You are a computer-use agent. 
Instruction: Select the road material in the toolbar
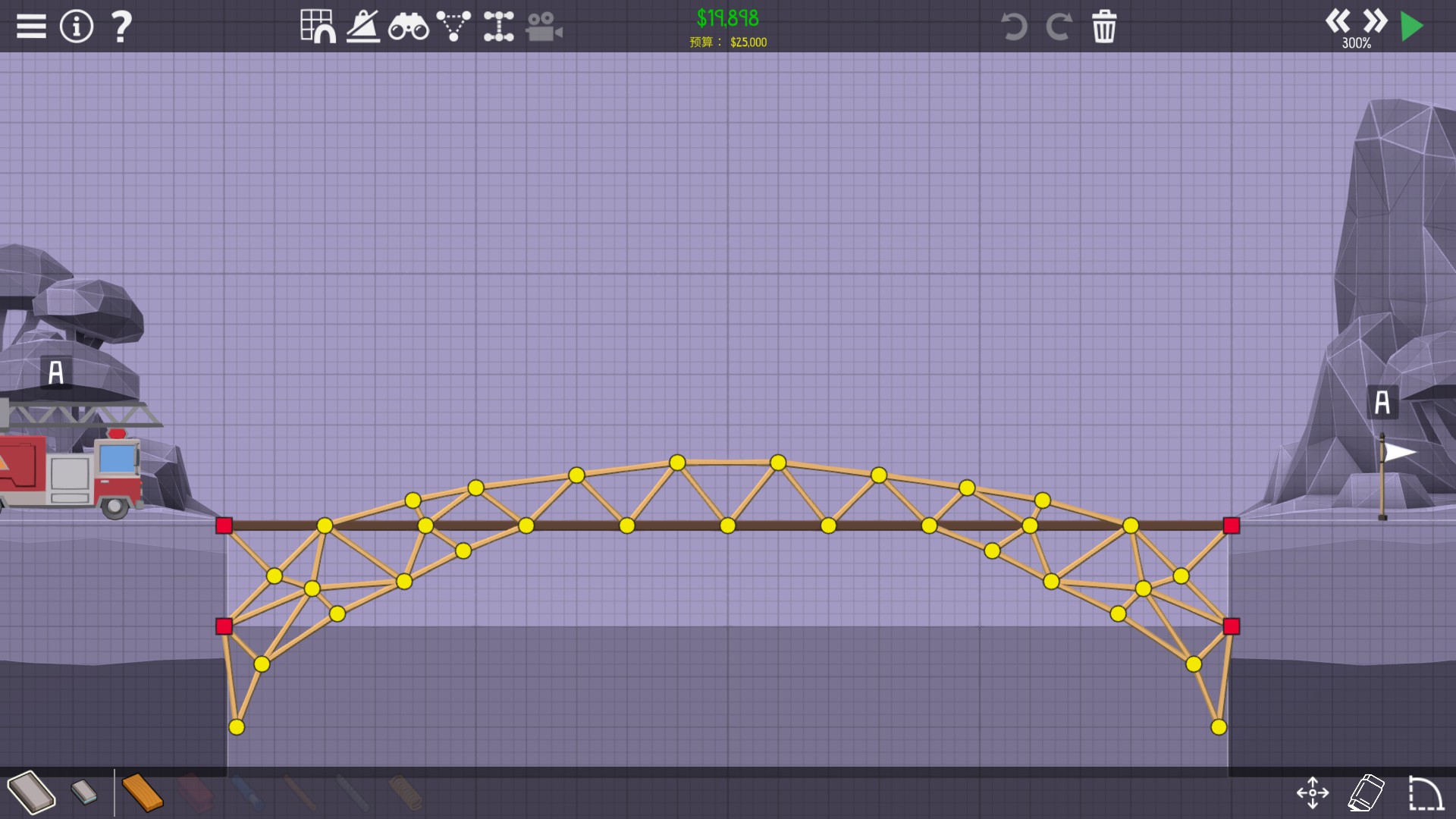click(31, 792)
